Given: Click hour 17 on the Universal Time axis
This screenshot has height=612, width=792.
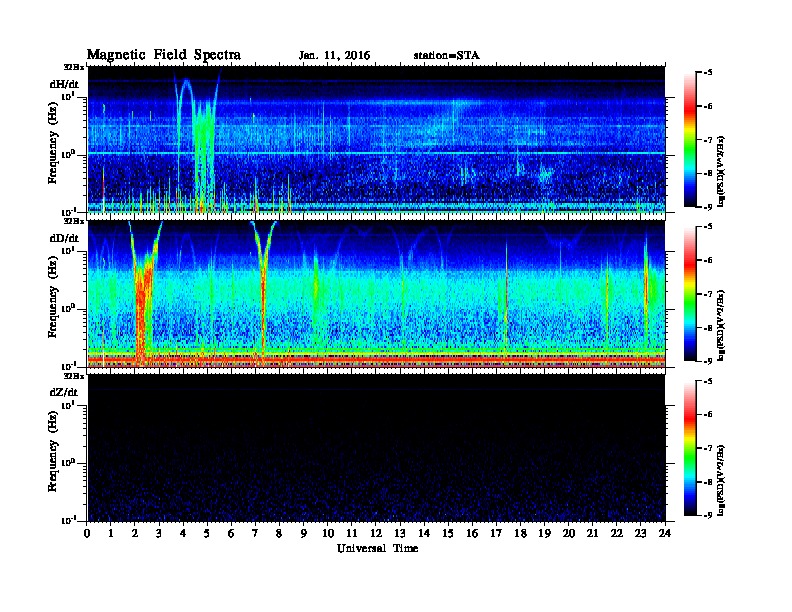Looking at the screenshot, I should click(497, 533).
